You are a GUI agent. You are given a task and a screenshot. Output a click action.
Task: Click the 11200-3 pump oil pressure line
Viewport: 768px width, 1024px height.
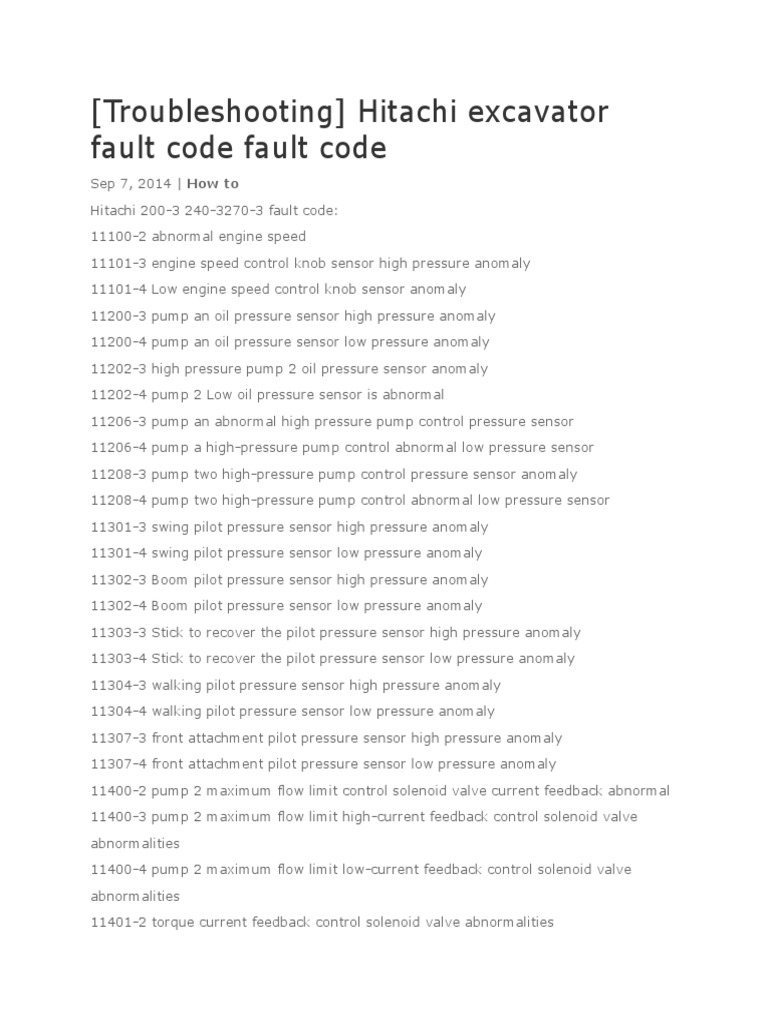[x=293, y=316]
